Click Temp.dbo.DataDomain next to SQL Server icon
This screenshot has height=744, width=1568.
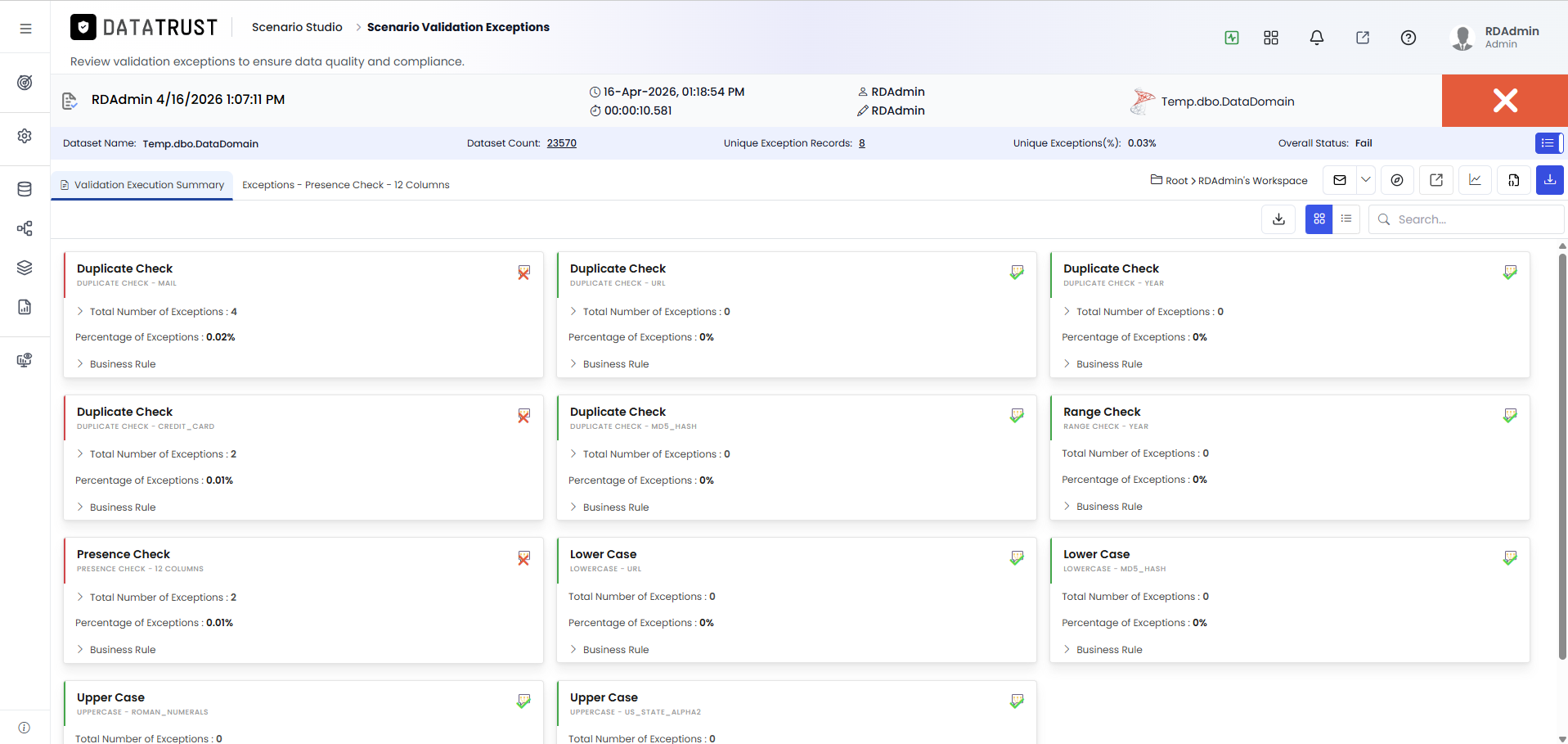point(1228,101)
